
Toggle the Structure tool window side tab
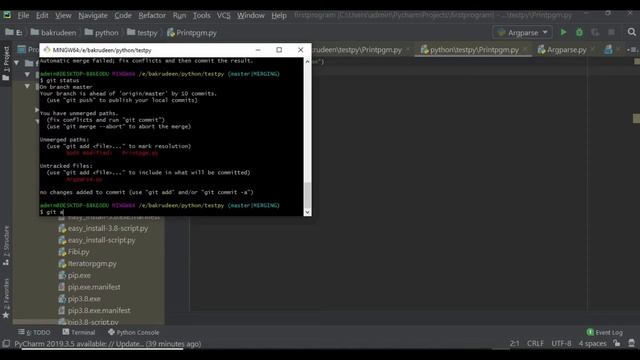(x=6, y=246)
